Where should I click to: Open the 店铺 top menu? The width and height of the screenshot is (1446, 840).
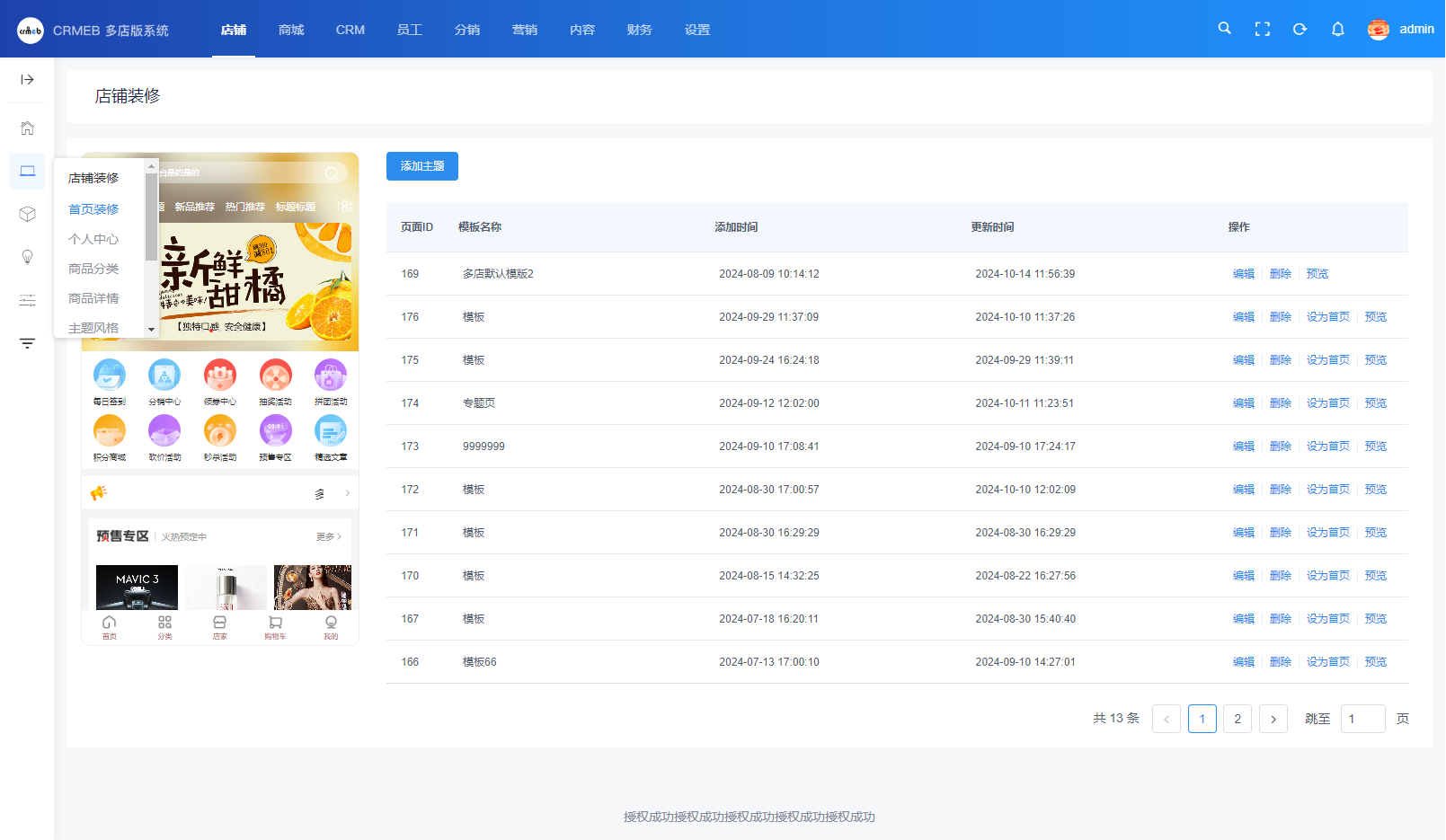click(x=234, y=30)
